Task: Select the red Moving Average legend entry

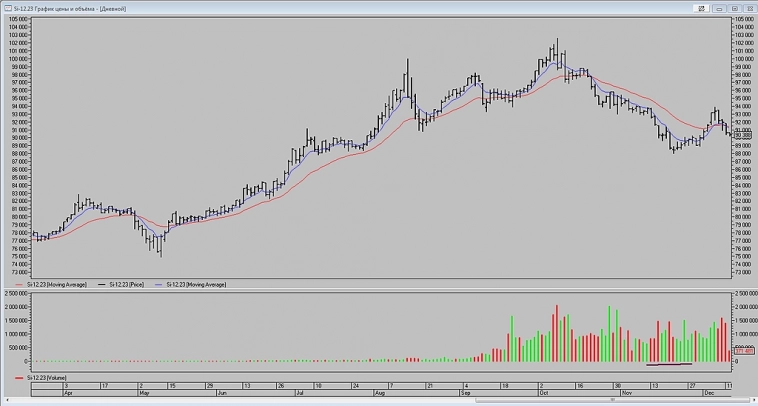Action: tap(51, 285)
